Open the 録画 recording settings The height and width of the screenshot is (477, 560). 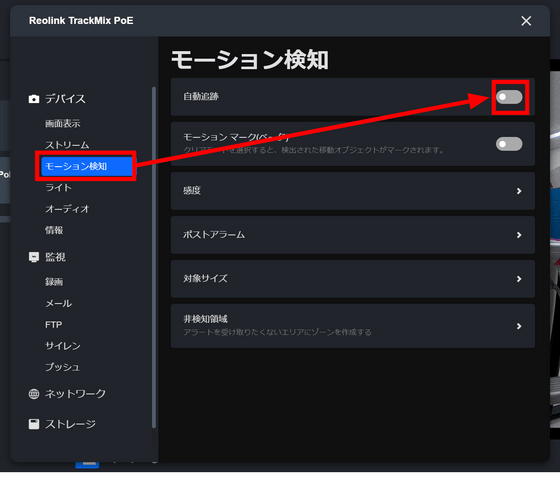coord(54,282)
